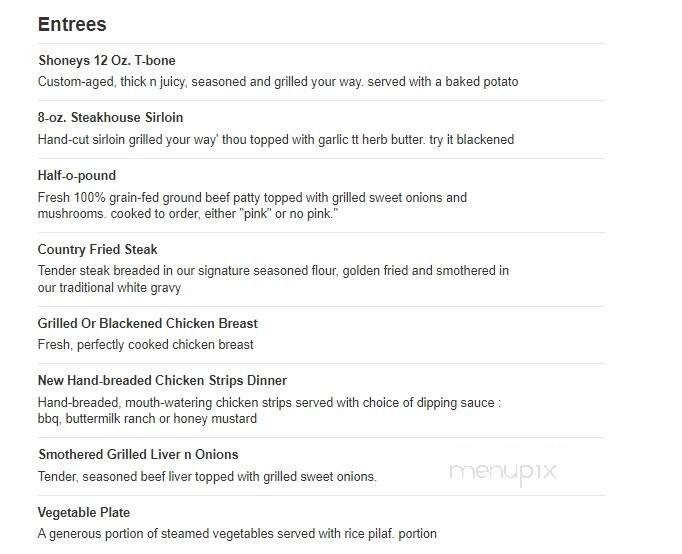Click the steamed vegetables rice pilaf description
Viewport: 682px width, 554px height.
[237, 534]
